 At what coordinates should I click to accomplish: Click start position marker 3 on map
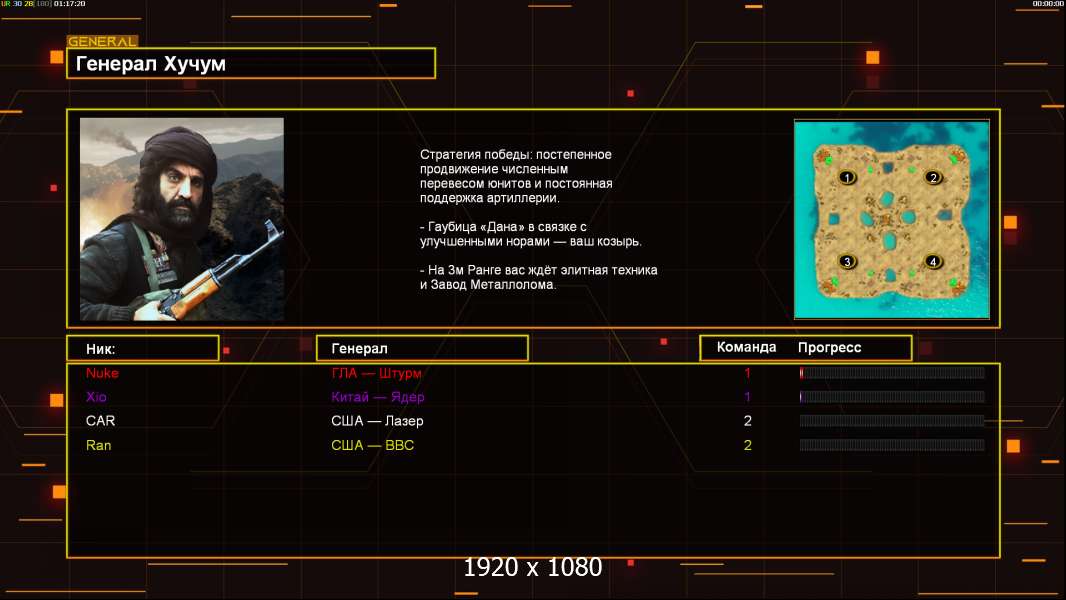(846, 261)
